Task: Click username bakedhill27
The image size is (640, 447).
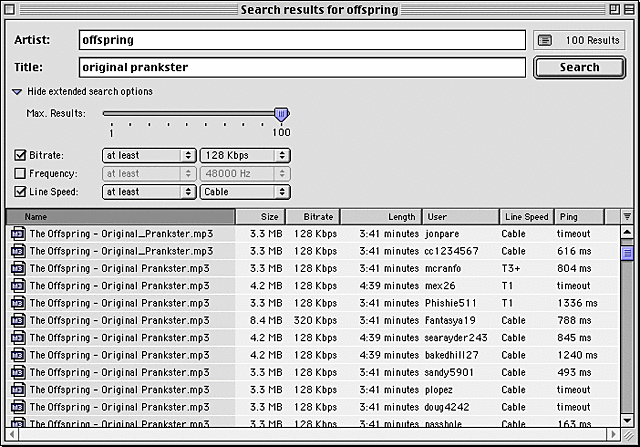Action: point(451,355)
